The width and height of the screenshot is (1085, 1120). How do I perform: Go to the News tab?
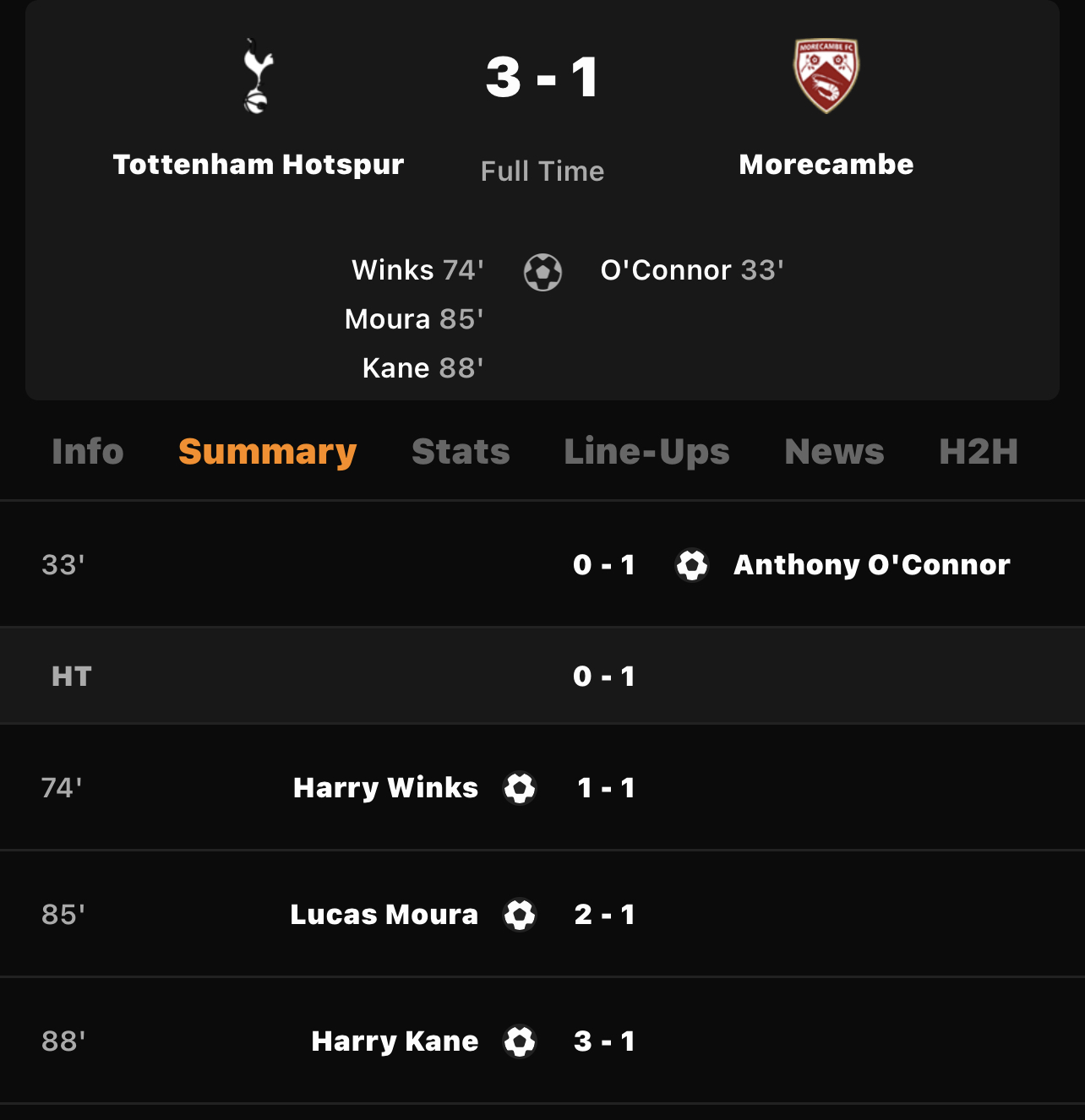834,452
